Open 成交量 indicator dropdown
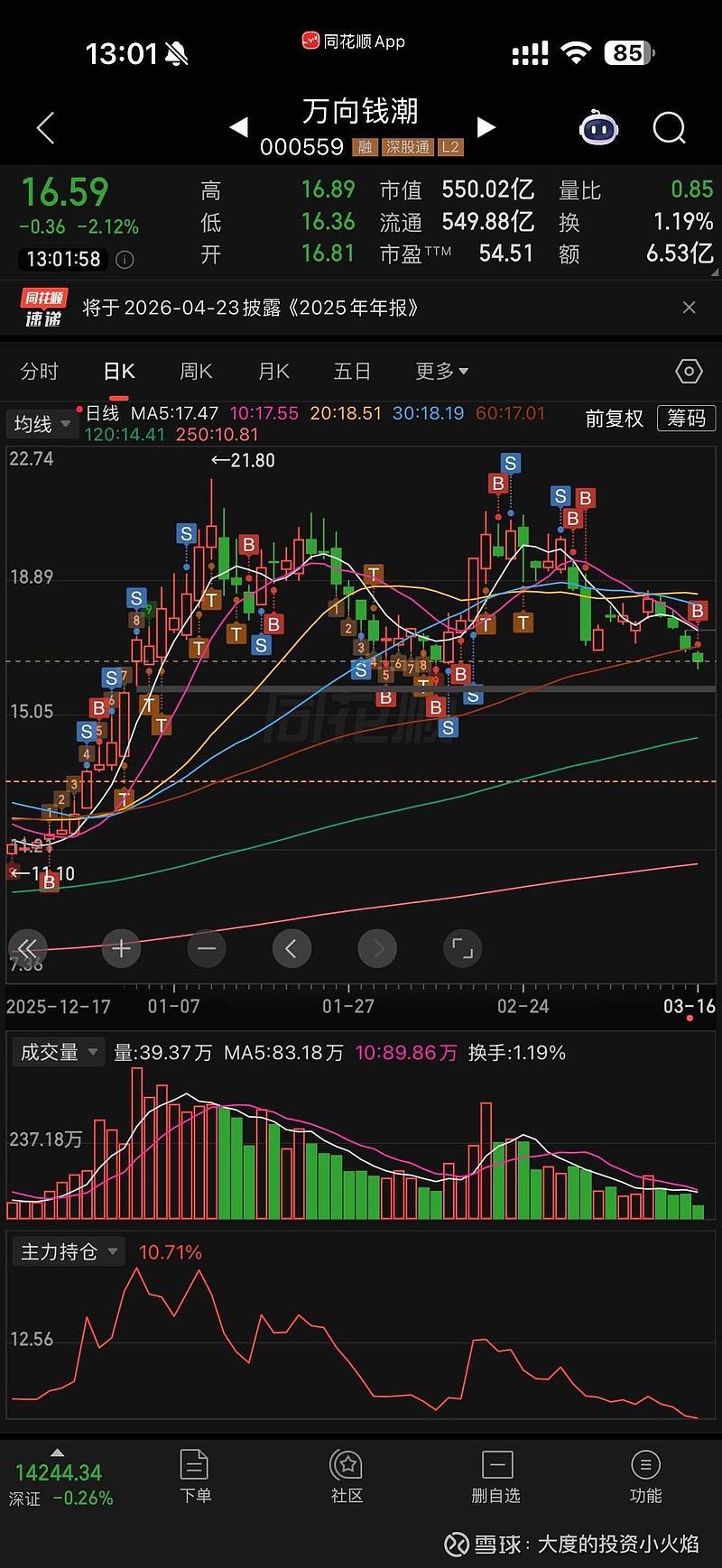 click(x=57, y=1053)
